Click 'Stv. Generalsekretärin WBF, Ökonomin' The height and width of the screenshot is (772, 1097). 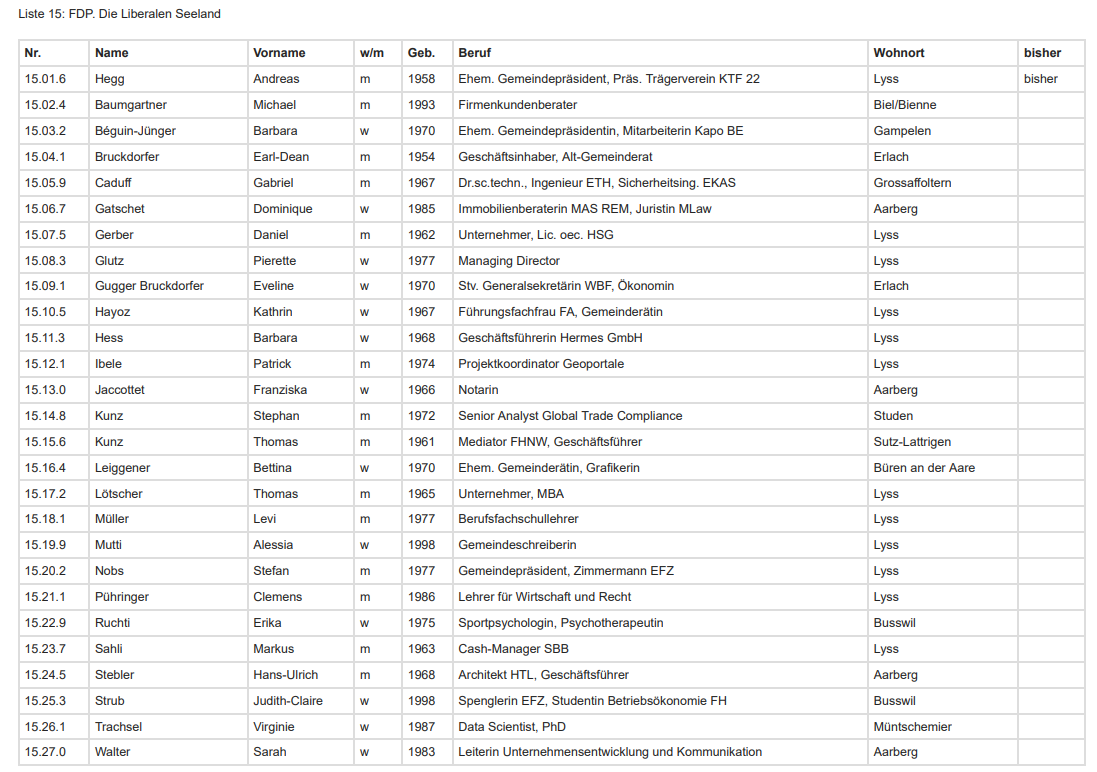point(566,286)
